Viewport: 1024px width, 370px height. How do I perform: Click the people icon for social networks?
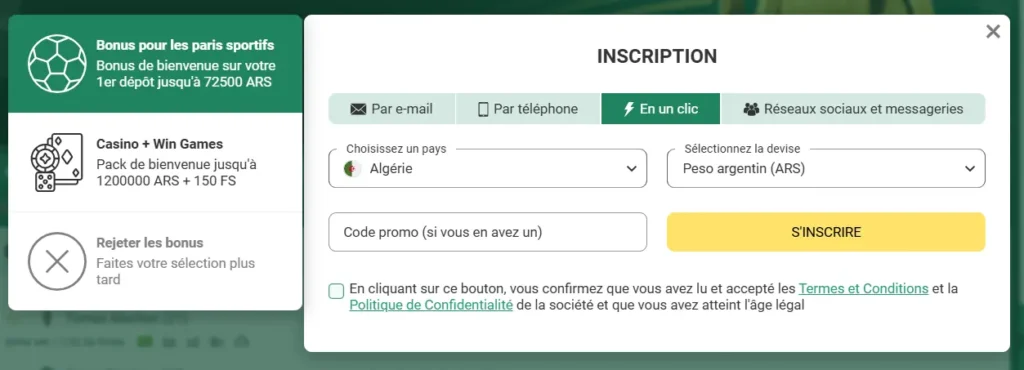(x=751, y=109)
